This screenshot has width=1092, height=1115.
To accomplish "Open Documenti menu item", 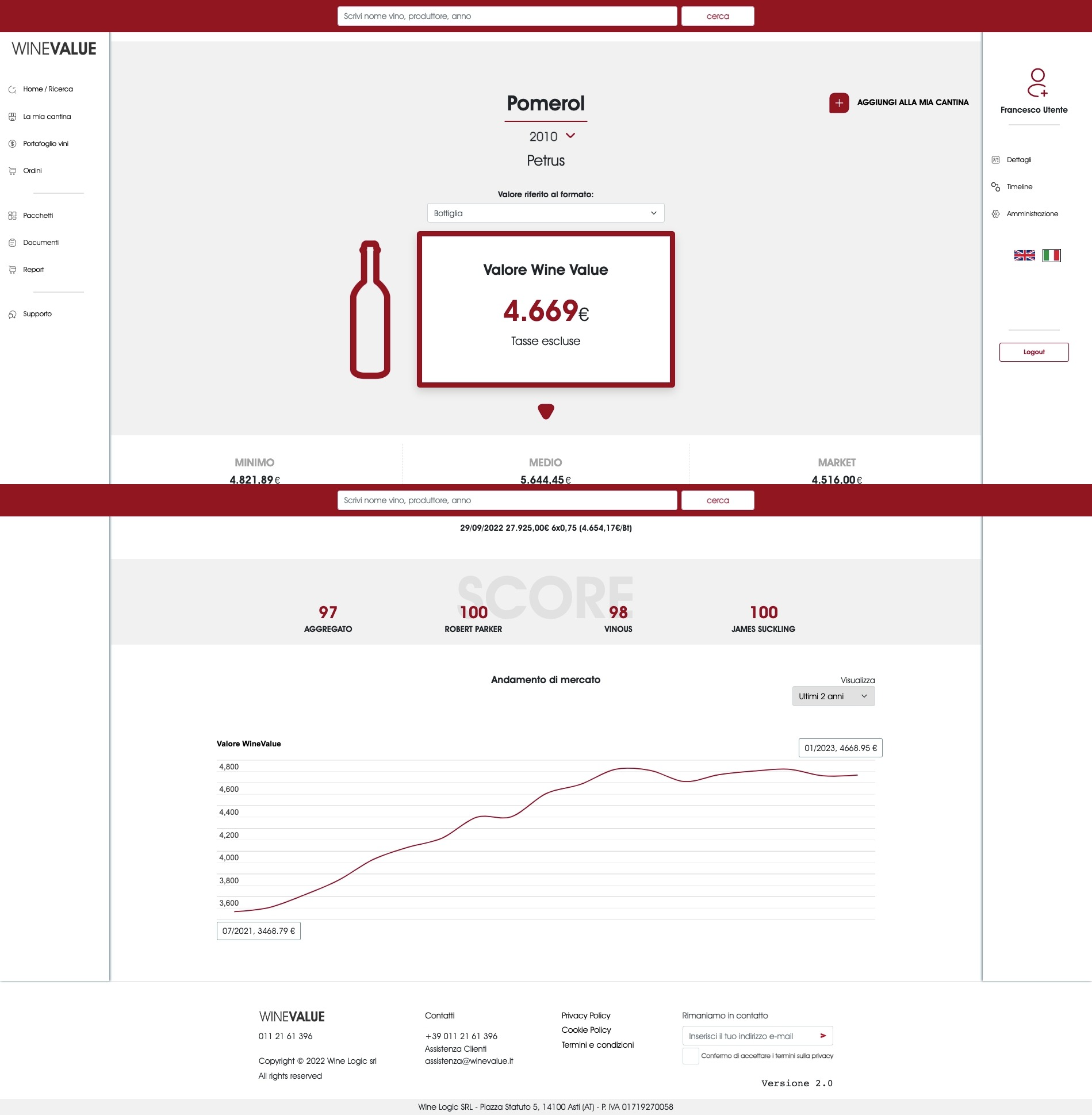I will (x=41, y=243).
